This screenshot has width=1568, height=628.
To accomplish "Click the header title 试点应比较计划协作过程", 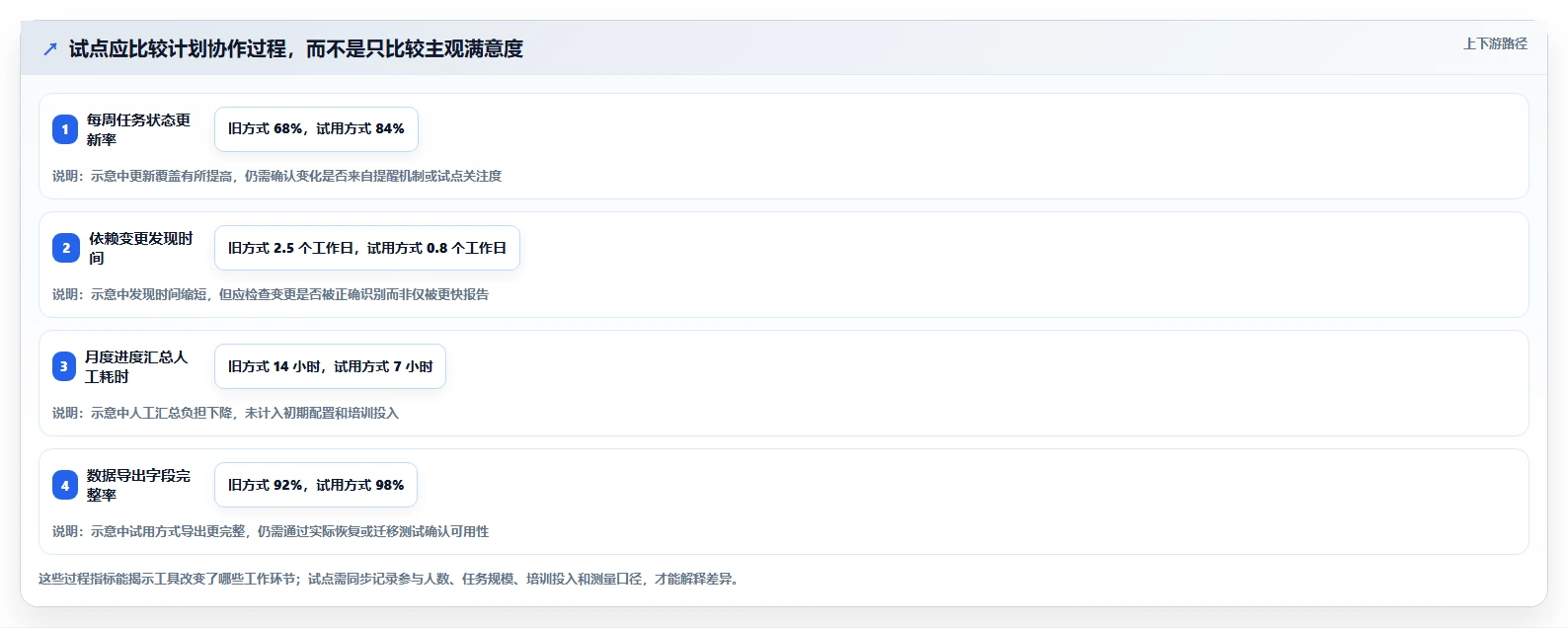I will 296,48.
